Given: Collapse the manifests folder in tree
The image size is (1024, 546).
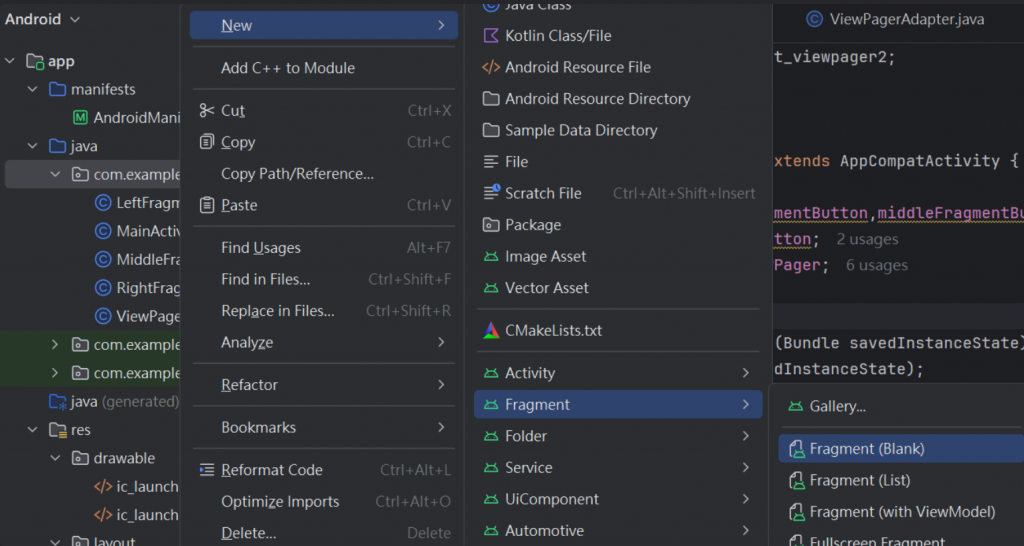Looking at the screenshot, I should tap(33, 90).
